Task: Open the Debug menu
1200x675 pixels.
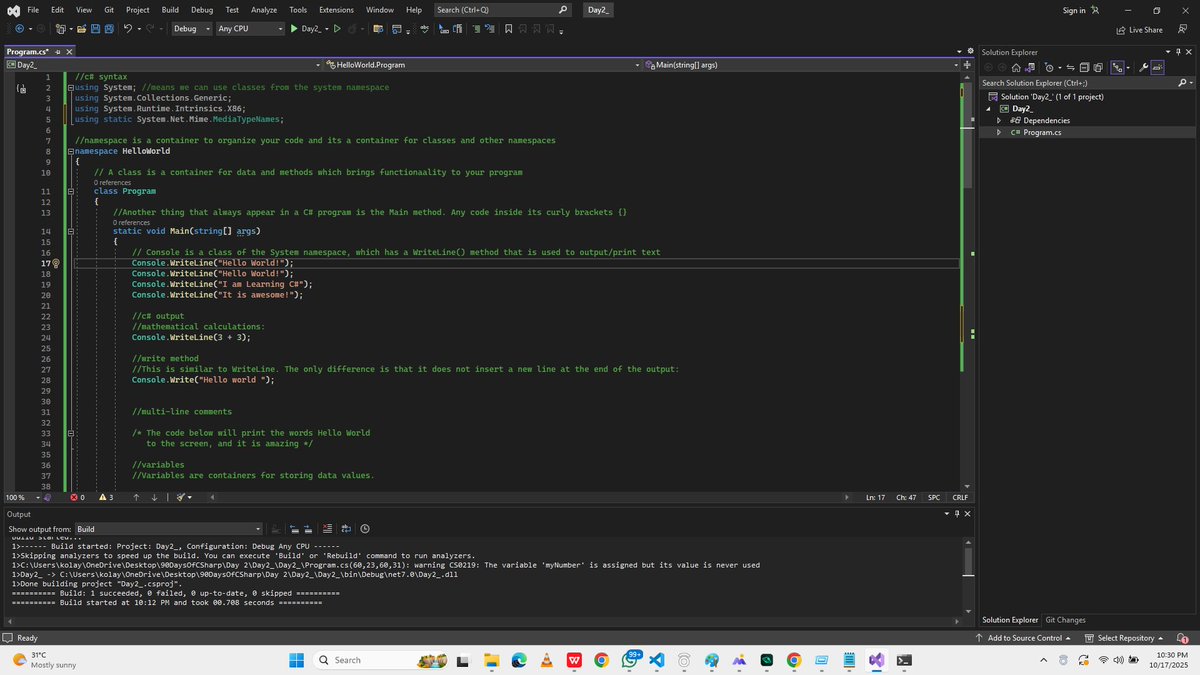Action: click(202, 9)
